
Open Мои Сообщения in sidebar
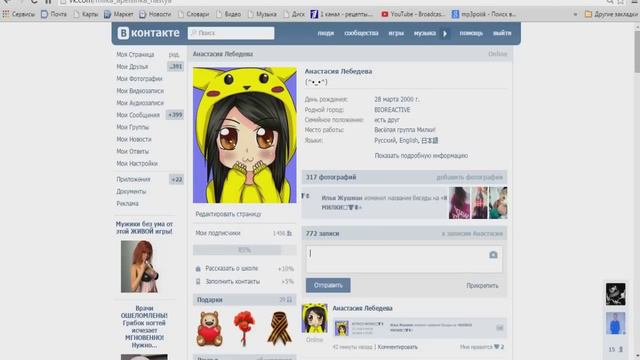(138, 115)
